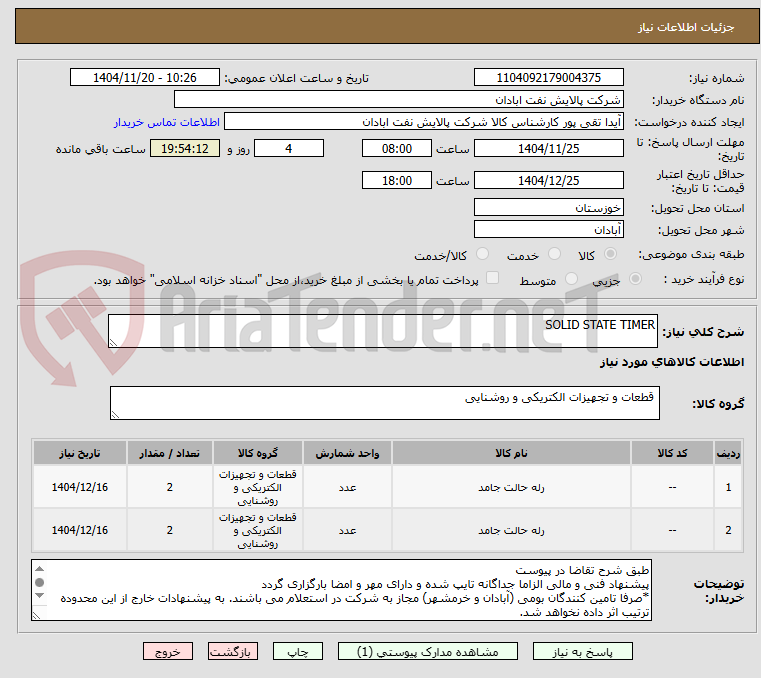Click the کد کالا column header
Image resolution: width=761 pixels, height=678 pixels.
point(672,453)
